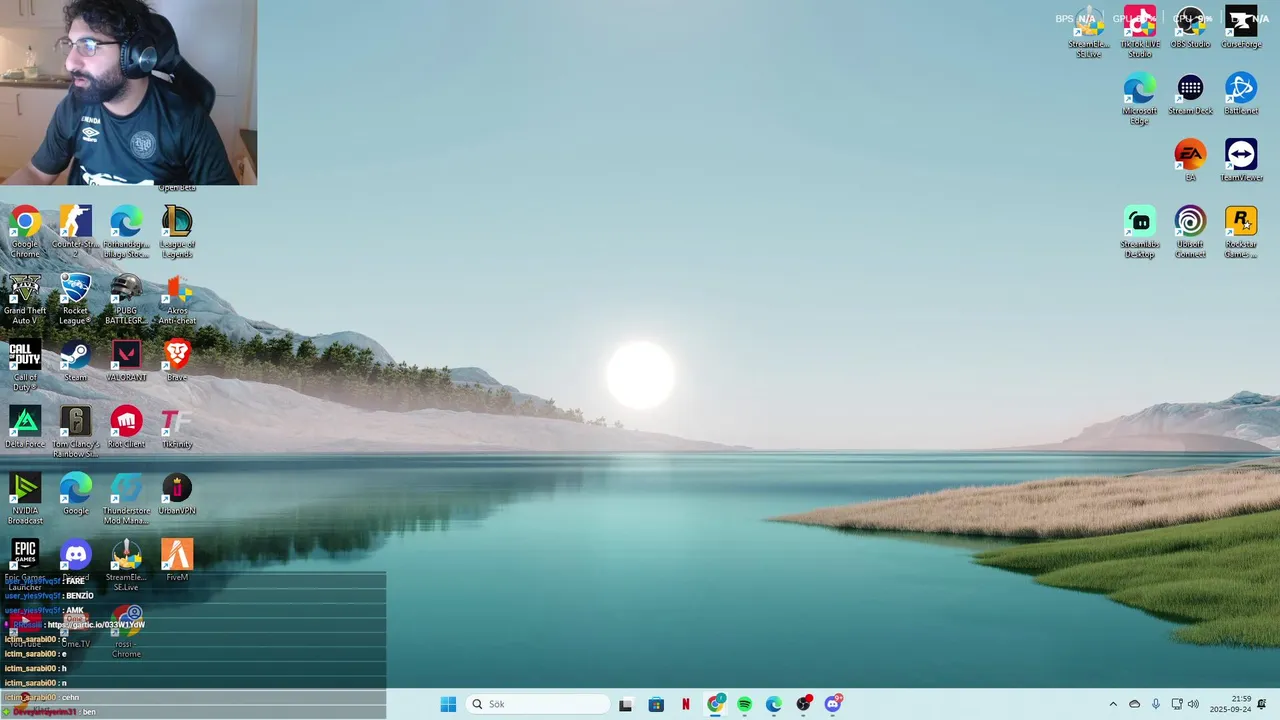Open NVIDIA Broadcast desktop icon
This screenshot has height=720, width=1280.
(x=25, y=499)
